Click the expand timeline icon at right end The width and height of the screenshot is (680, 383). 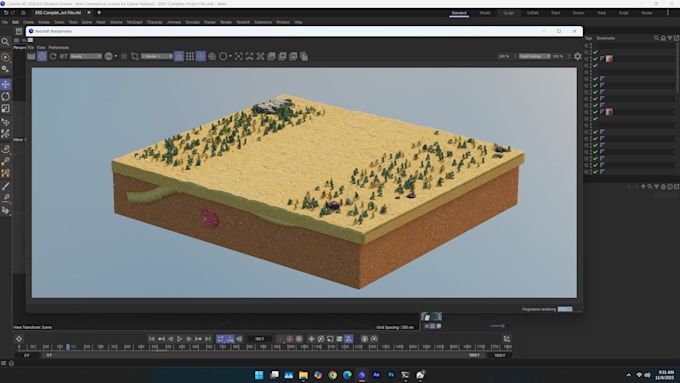pyautogui.click(x=507, y=339)
